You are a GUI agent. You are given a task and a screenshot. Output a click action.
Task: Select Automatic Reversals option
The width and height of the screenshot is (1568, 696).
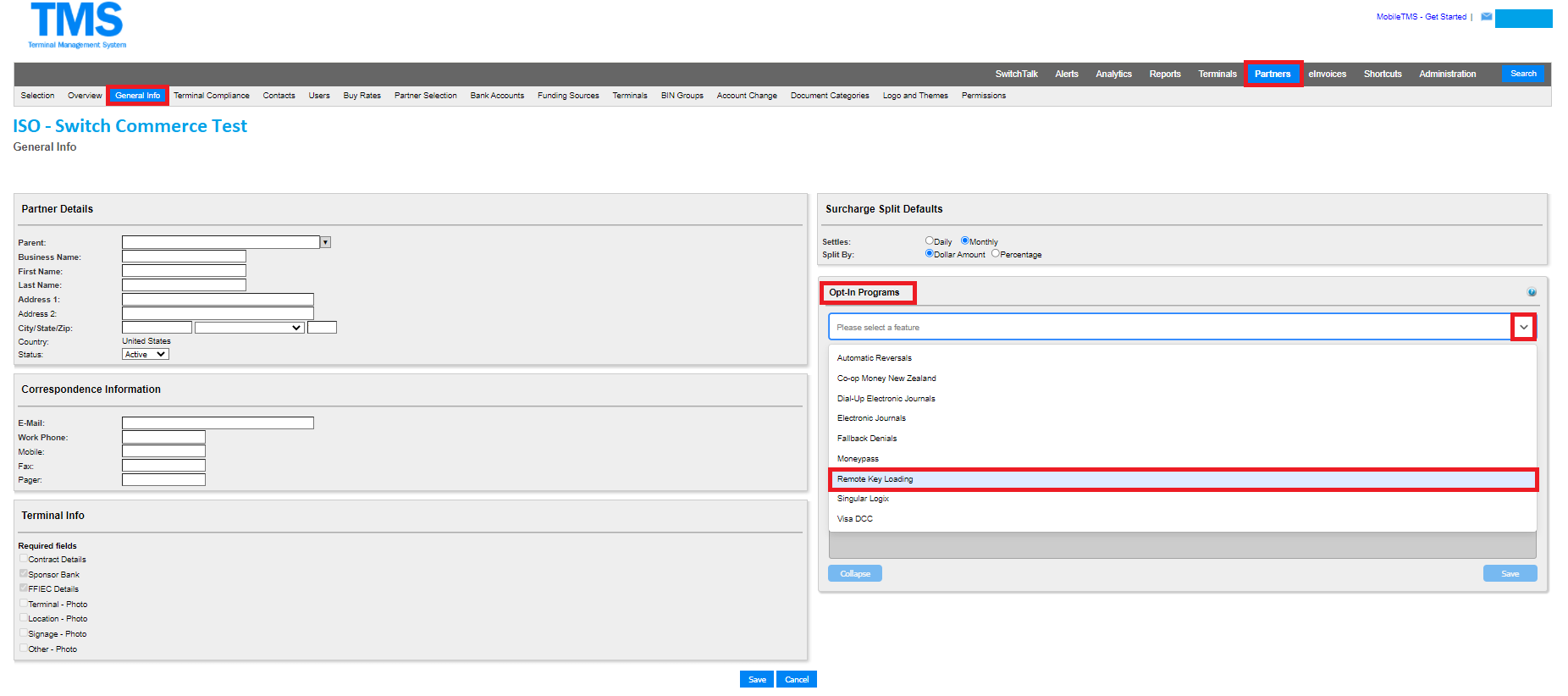pos(1183,358)
